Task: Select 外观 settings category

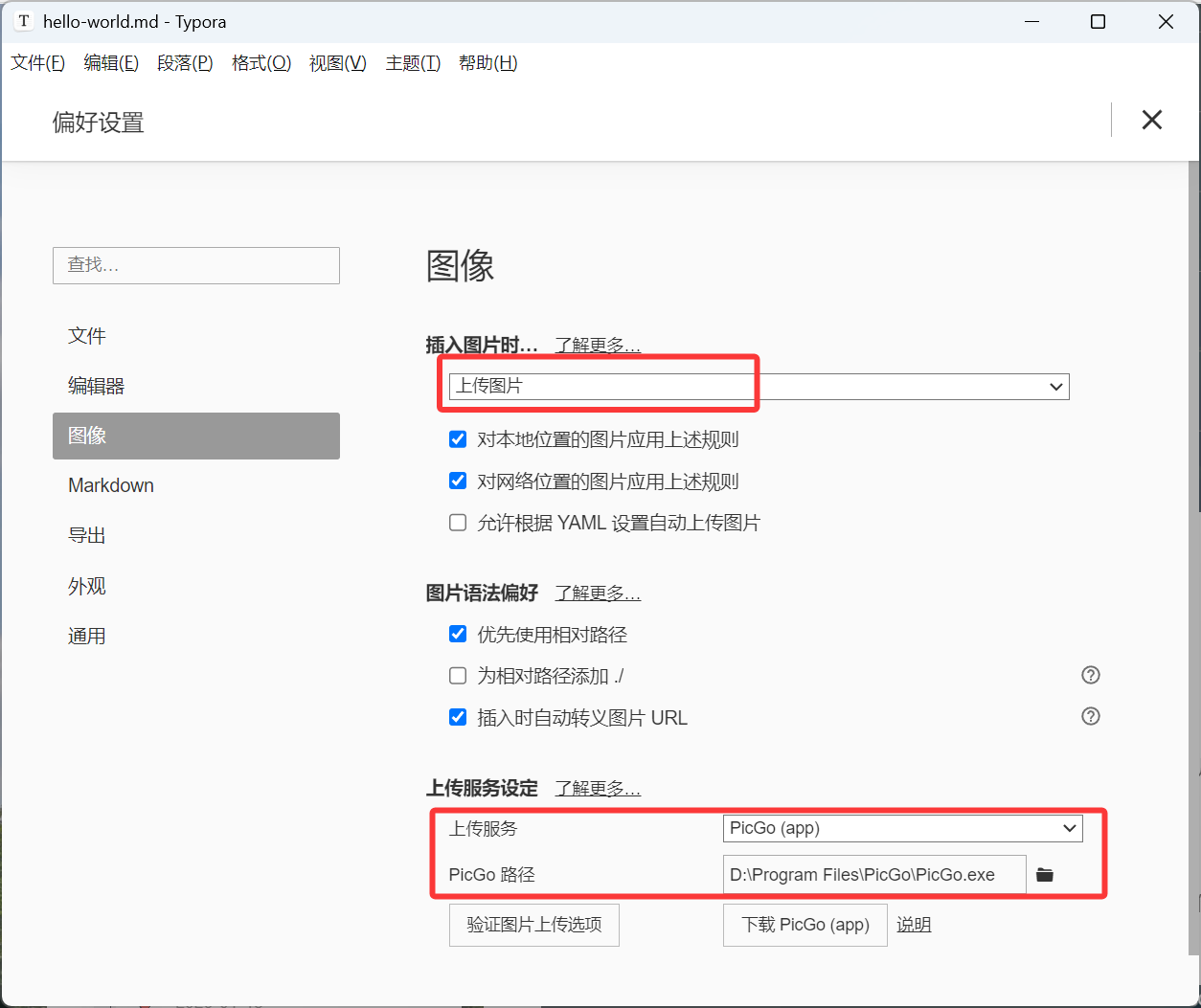Action: (x=196, y=586)
